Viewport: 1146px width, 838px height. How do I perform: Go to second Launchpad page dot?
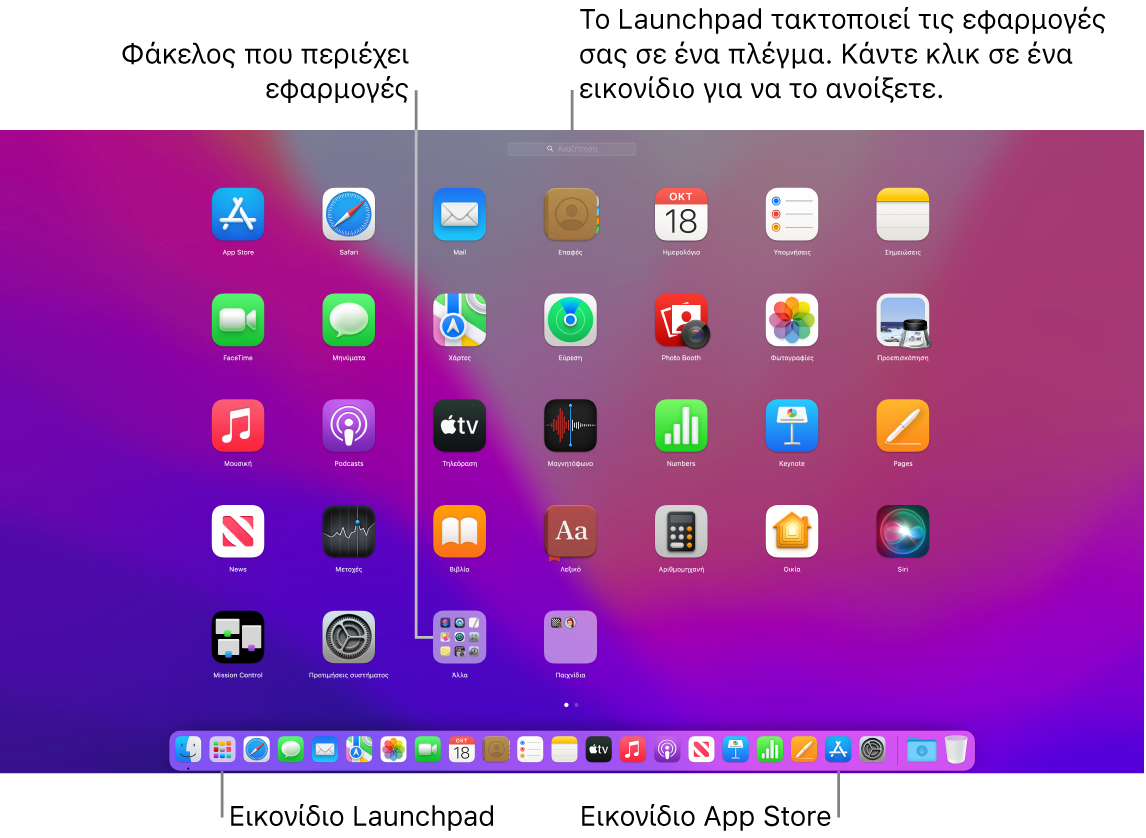click(x=577, y=705)
